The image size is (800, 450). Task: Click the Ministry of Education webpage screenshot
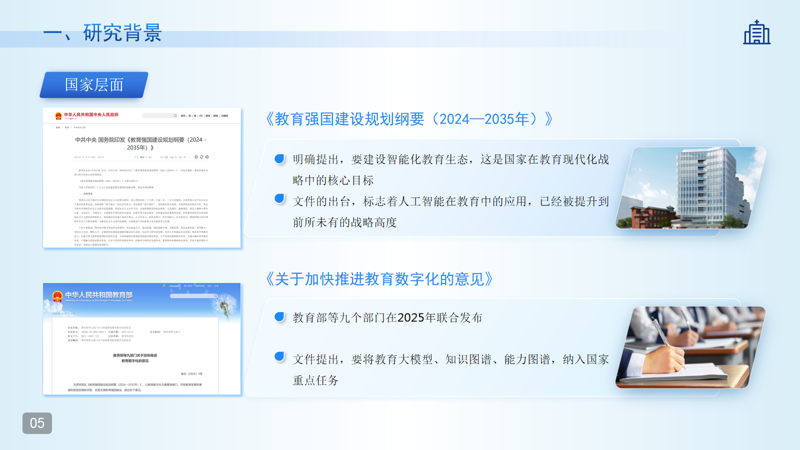(142, 340)
